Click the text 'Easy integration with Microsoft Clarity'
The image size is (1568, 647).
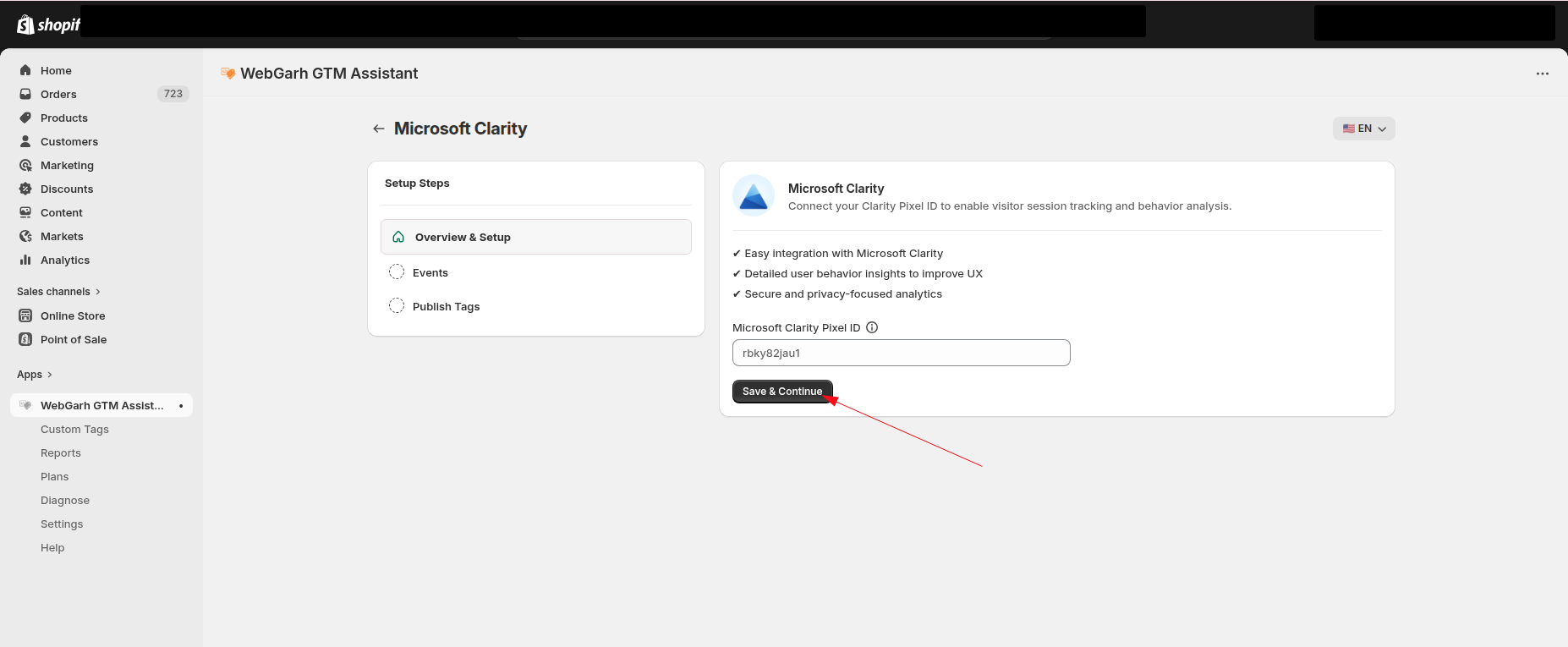[843, 253]
